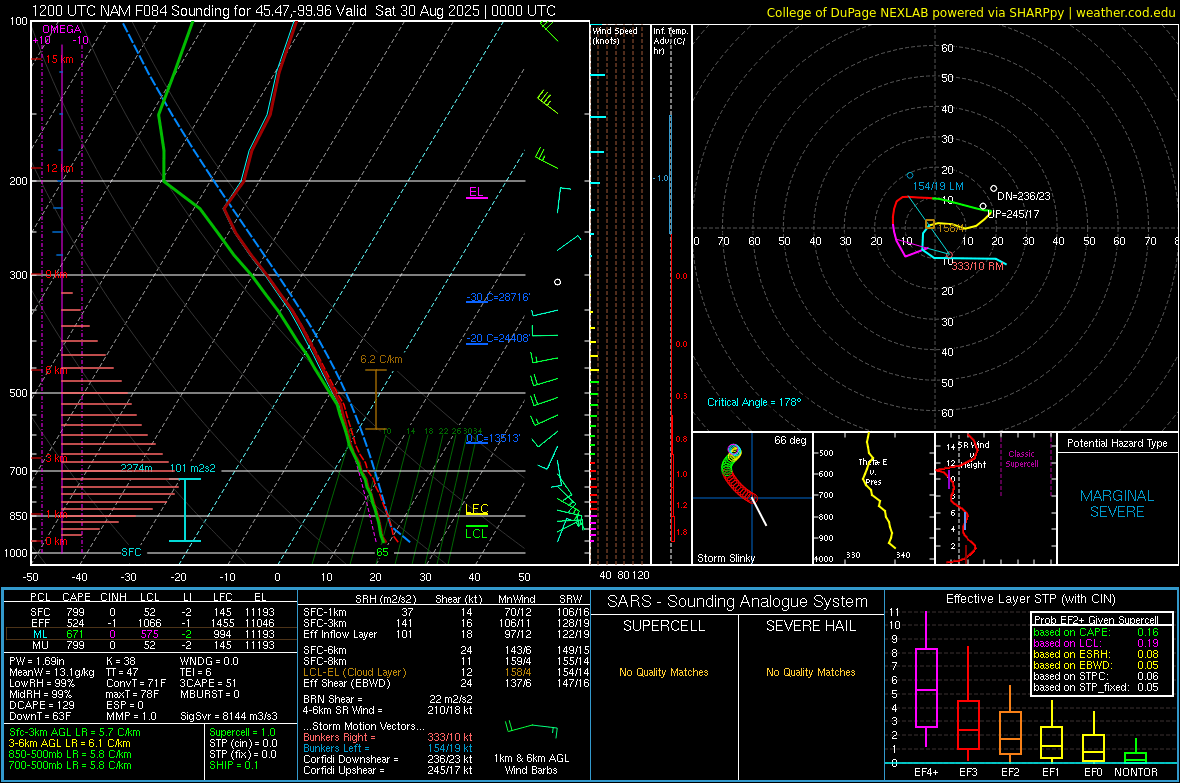Click the Potential Hazard Type header
This screenshot has width=1180, height=783.
[1117, 443]
